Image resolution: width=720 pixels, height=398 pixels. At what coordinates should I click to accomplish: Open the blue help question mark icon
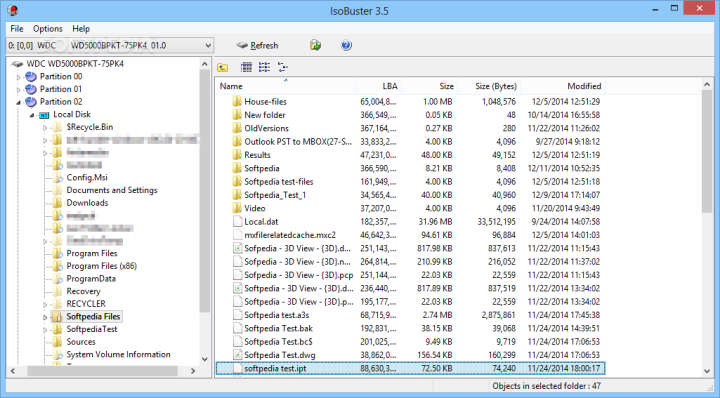(x=346, y=45)
